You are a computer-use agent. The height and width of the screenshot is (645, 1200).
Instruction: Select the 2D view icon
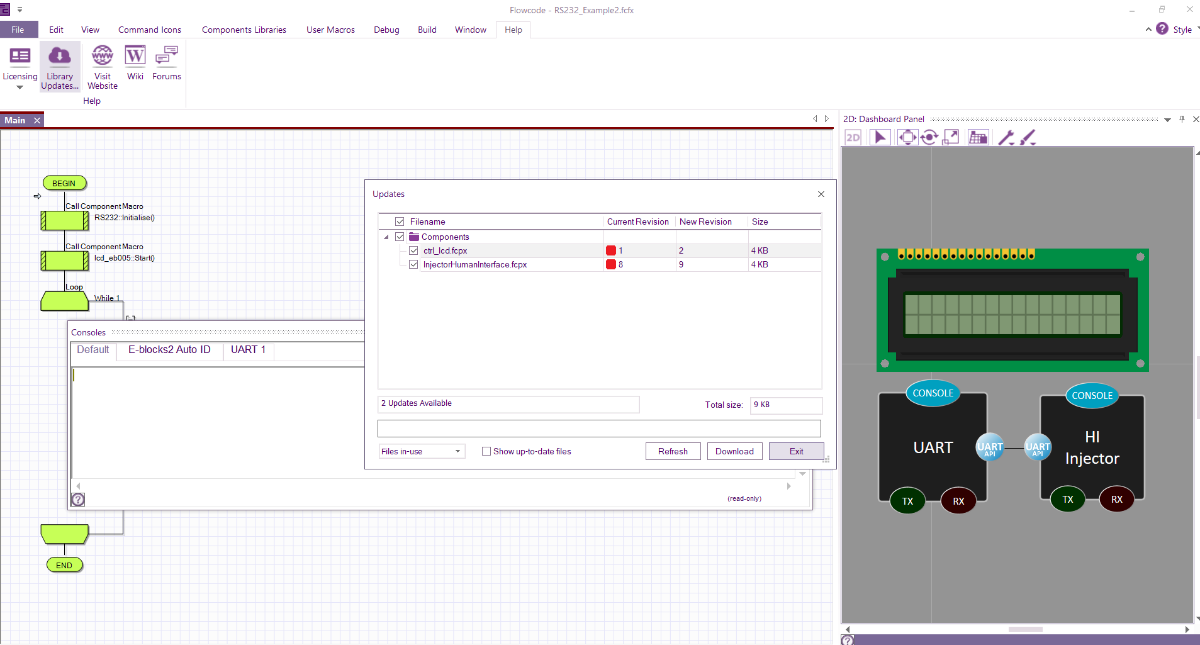[852, 136]
